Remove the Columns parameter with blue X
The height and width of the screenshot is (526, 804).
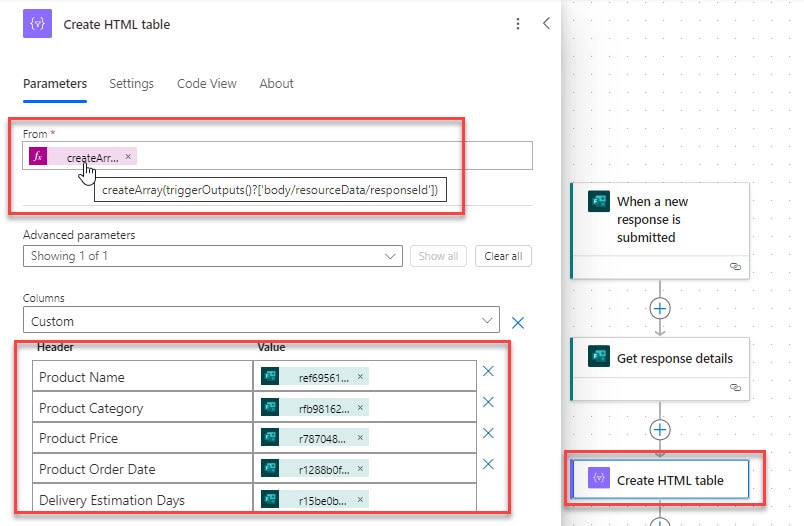tap(518, 322)
